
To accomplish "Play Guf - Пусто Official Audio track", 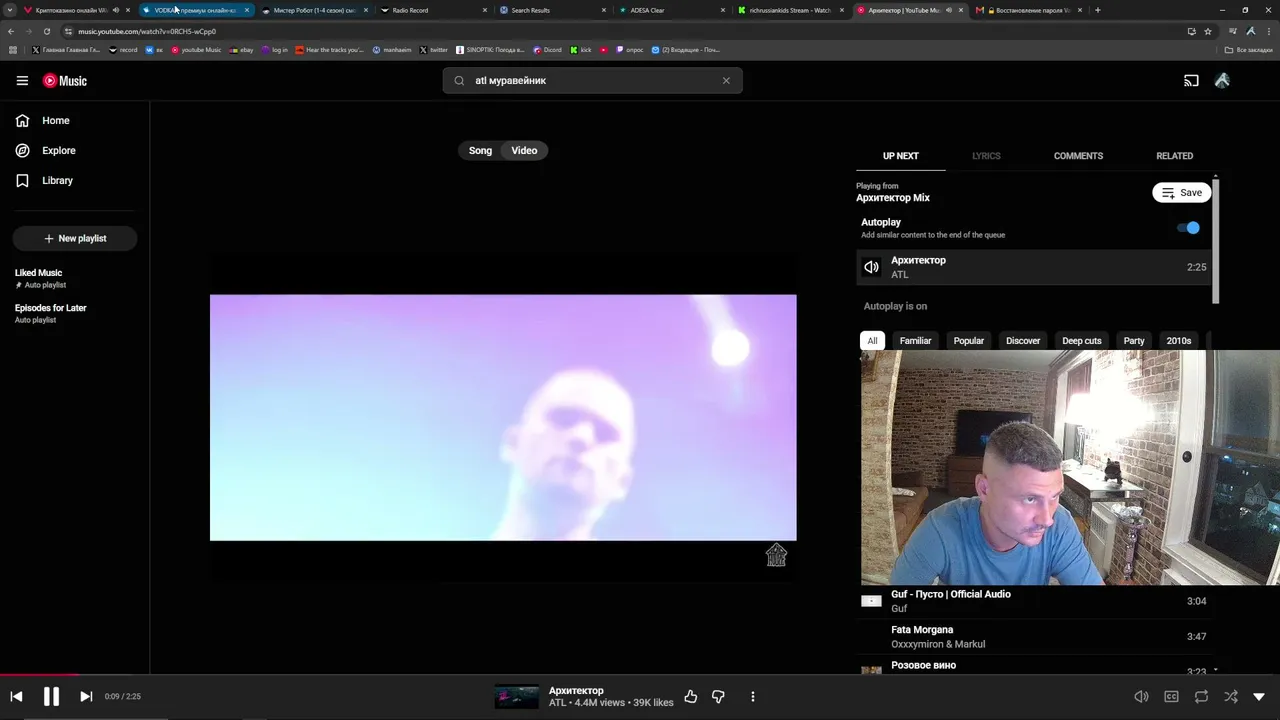I will click(1034, 601).
